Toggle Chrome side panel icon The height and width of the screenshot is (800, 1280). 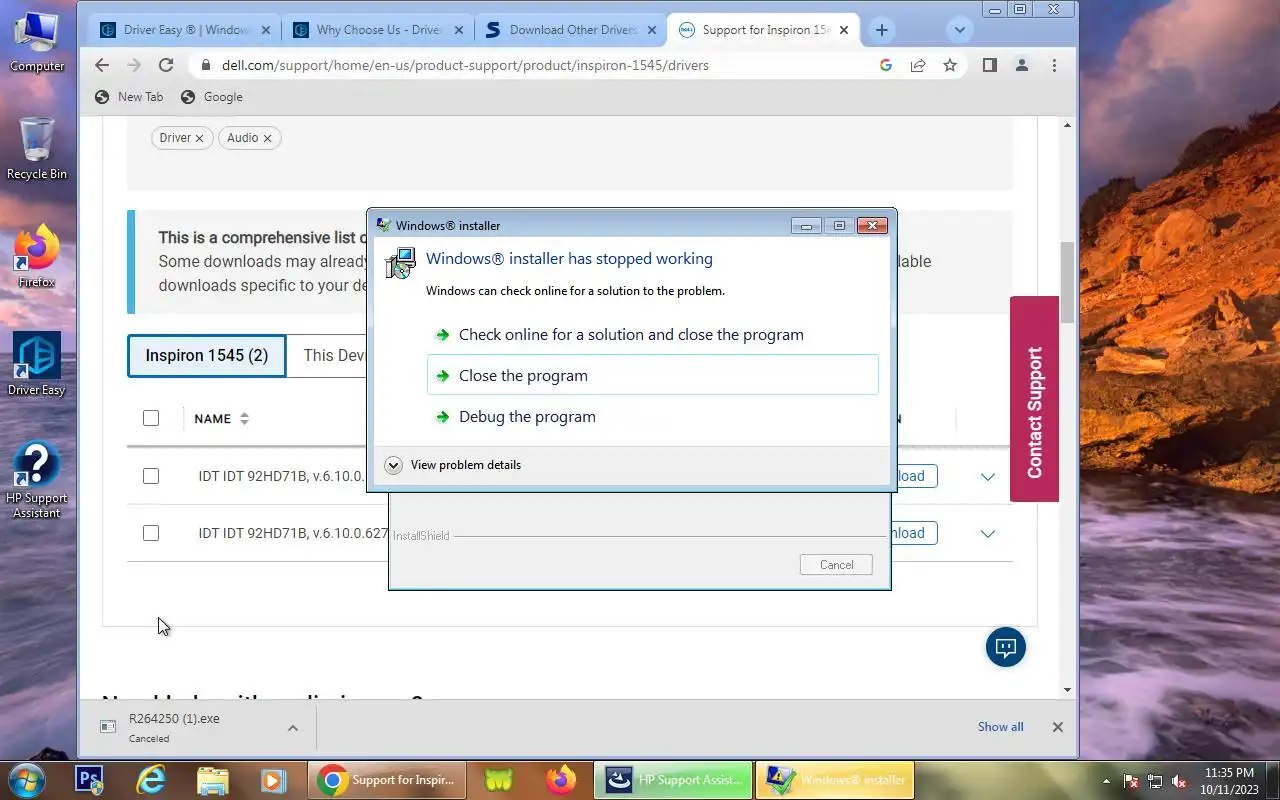coord(989,65)
